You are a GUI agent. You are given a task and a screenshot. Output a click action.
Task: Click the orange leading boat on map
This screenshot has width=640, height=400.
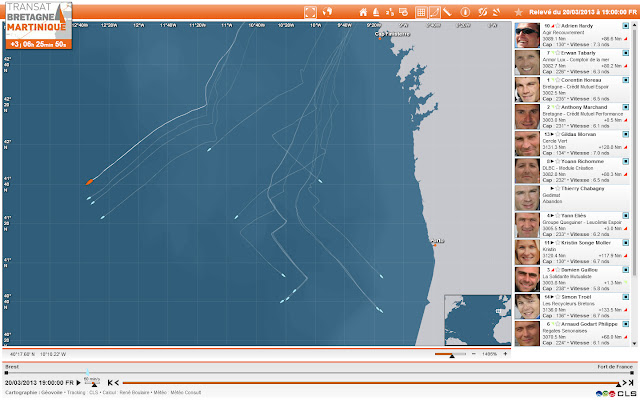(x=89, y=182)
